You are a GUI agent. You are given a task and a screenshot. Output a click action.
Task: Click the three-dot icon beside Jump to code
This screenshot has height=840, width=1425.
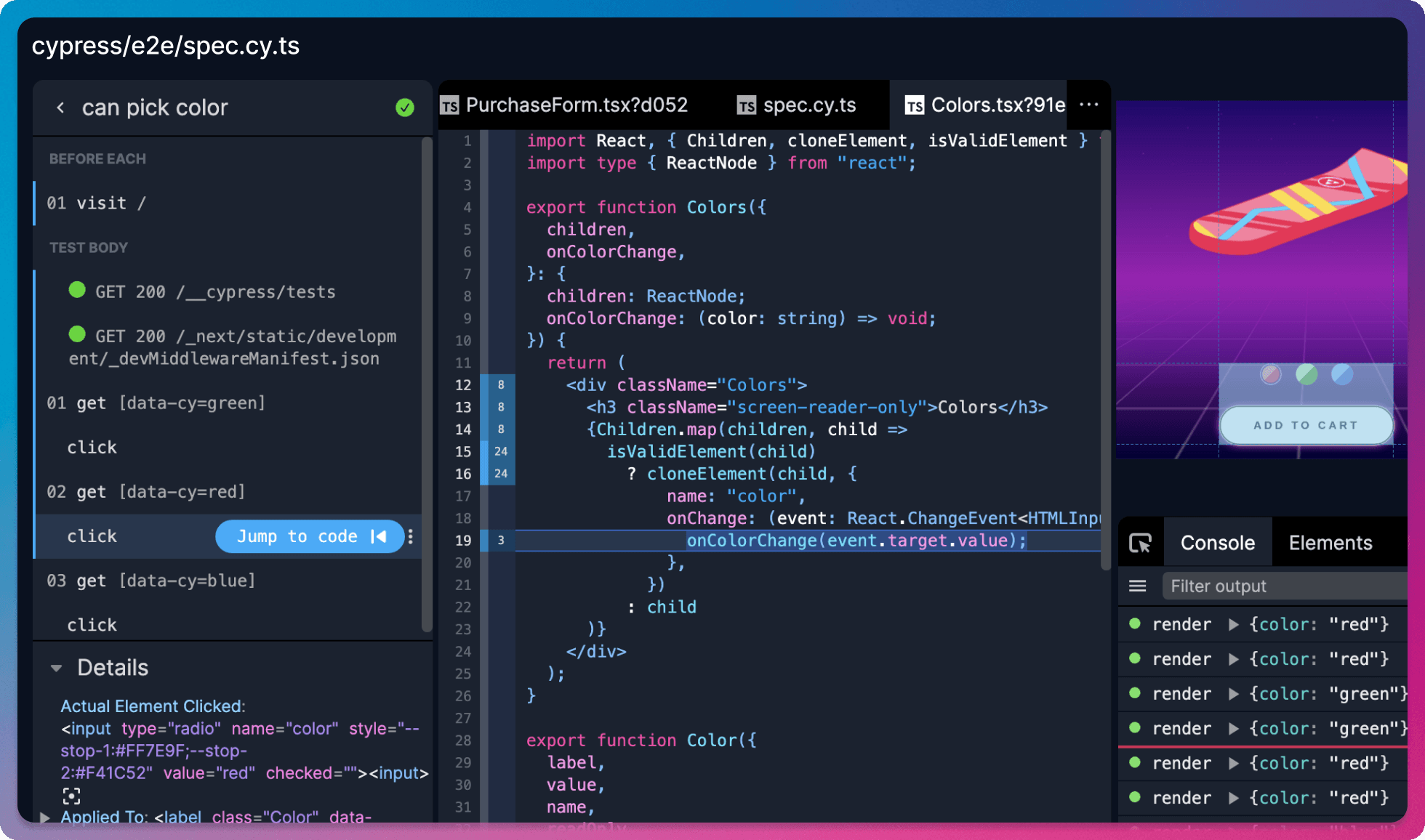coord(410,537)
